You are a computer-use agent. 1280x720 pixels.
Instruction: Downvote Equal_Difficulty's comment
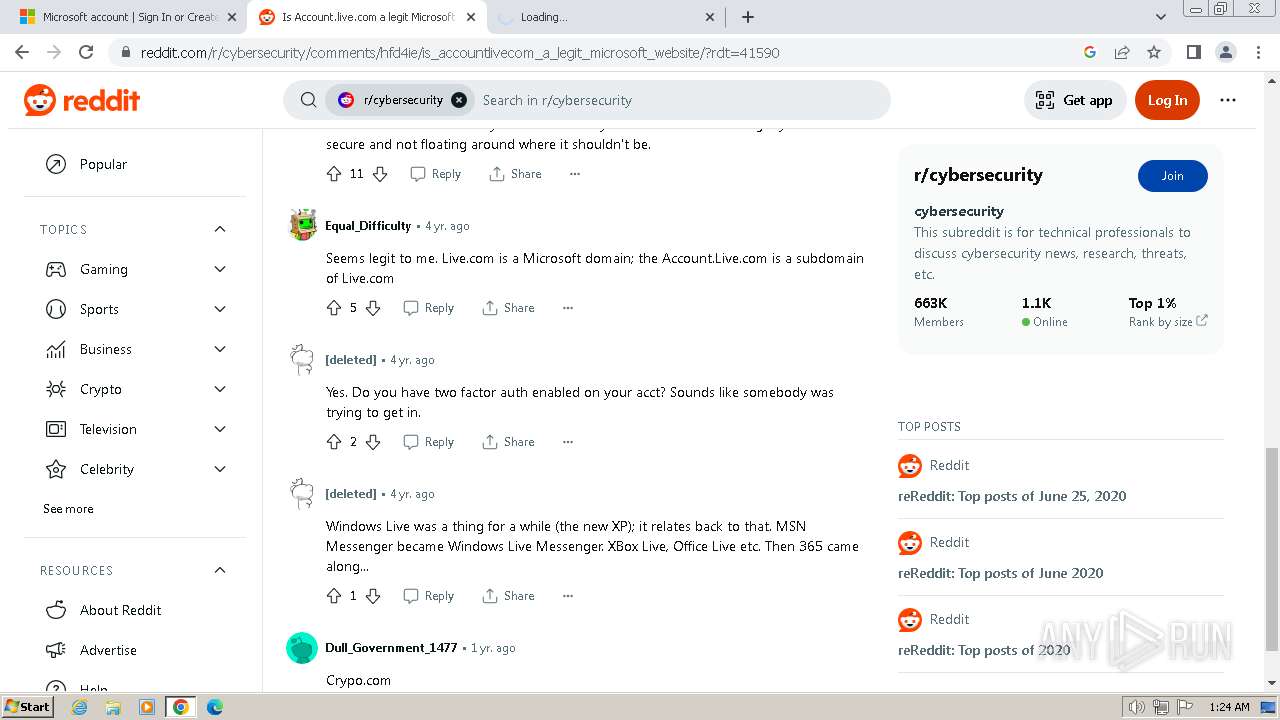pos(373,308)
